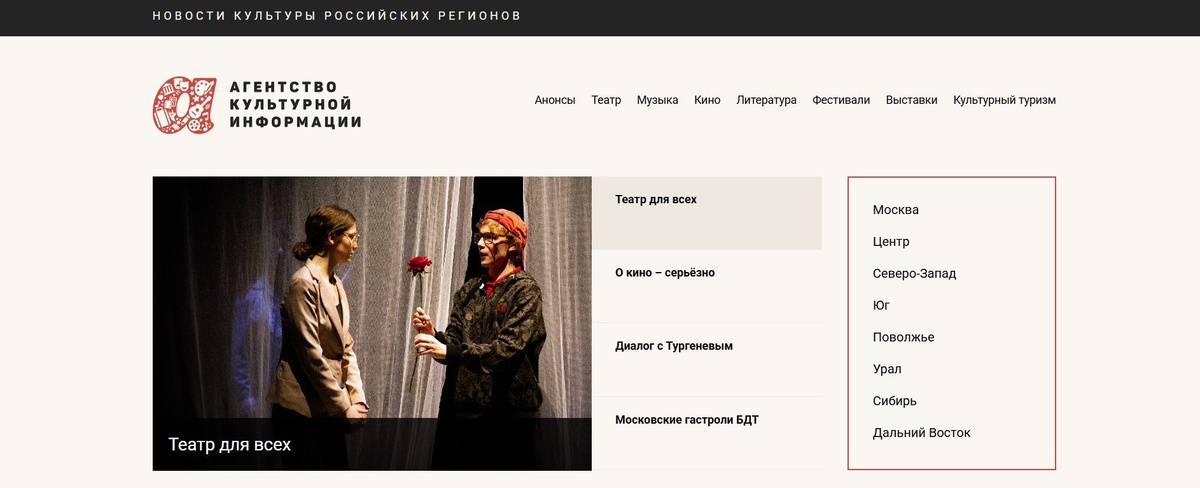Open the Анонсы menu item

point(555,100)
